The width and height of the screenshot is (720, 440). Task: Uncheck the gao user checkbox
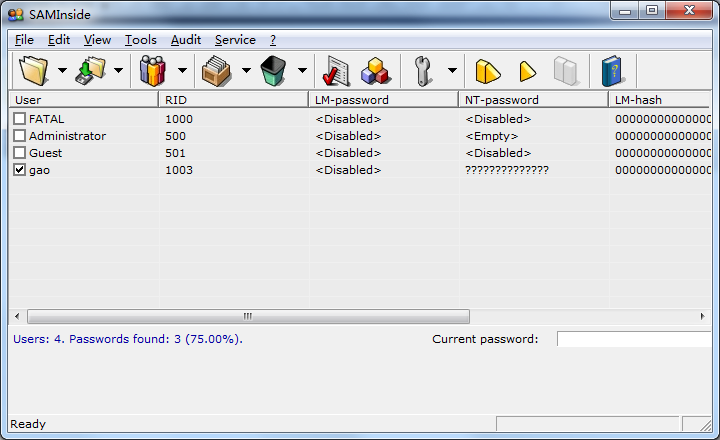pyautogui.click(x=19, y=170)
